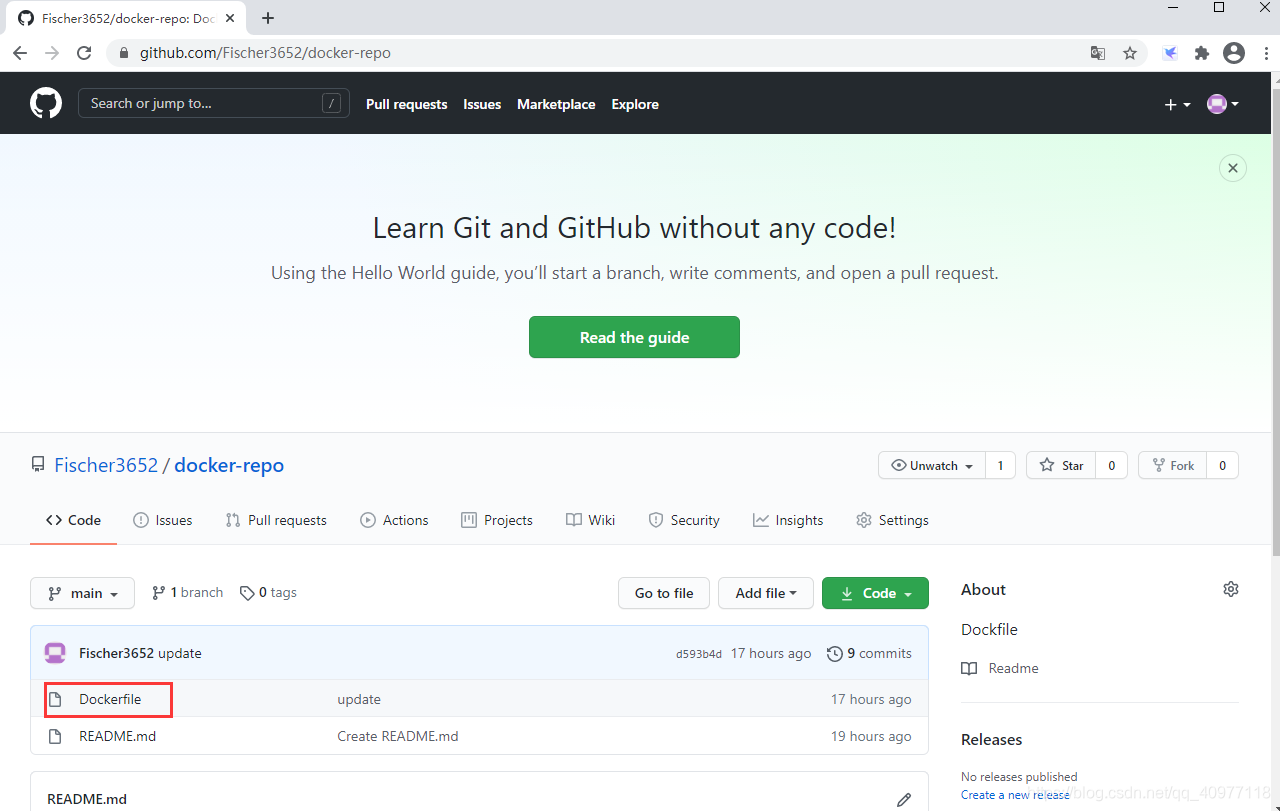Switch to the Wiki tab
Image resolution: width=1280 pixels, height=811 pixels.
tap(590, 520)
